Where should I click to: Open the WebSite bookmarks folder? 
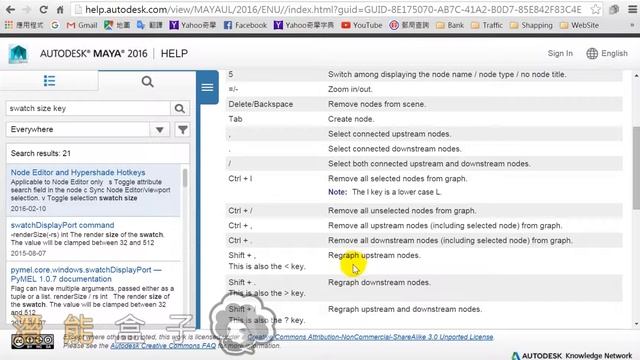[x=580, y=25]
